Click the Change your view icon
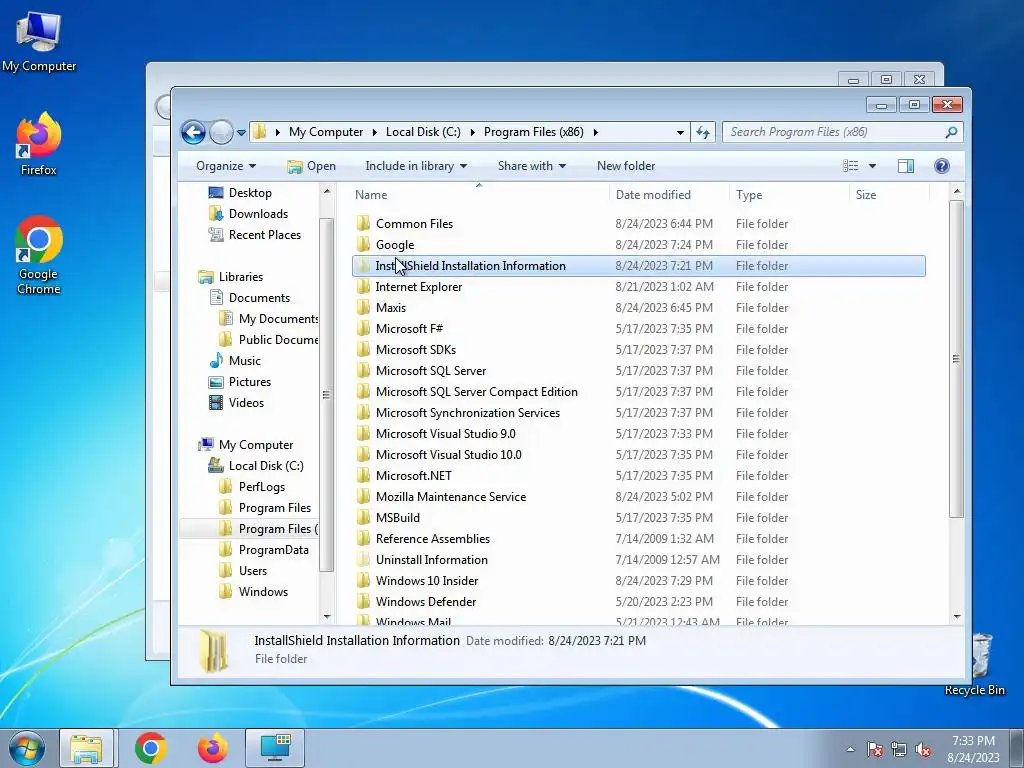The image size is (1024, 768). click(850, 166)
